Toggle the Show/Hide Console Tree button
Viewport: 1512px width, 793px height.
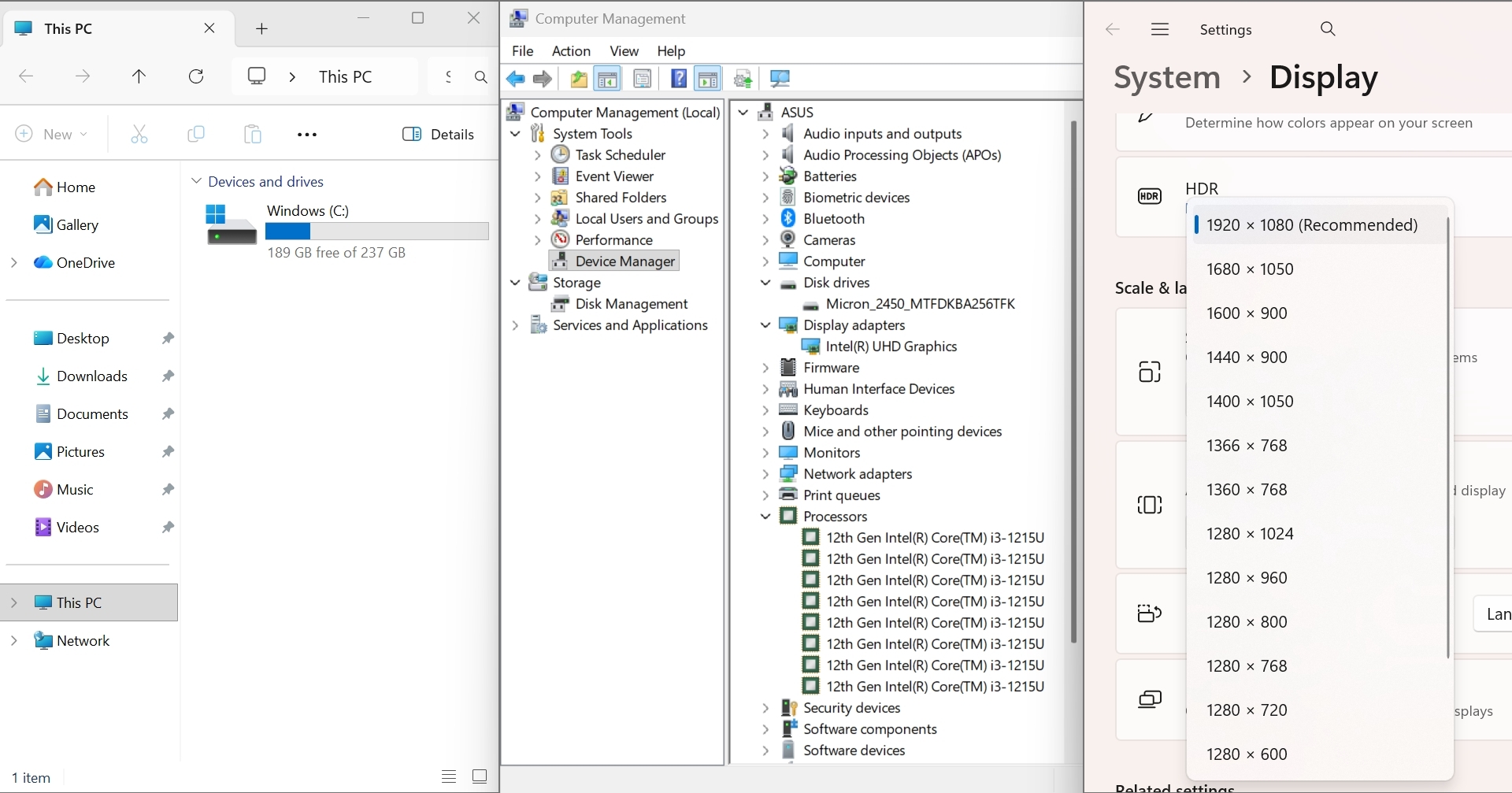pyautogui.click(x=607, y=79)
